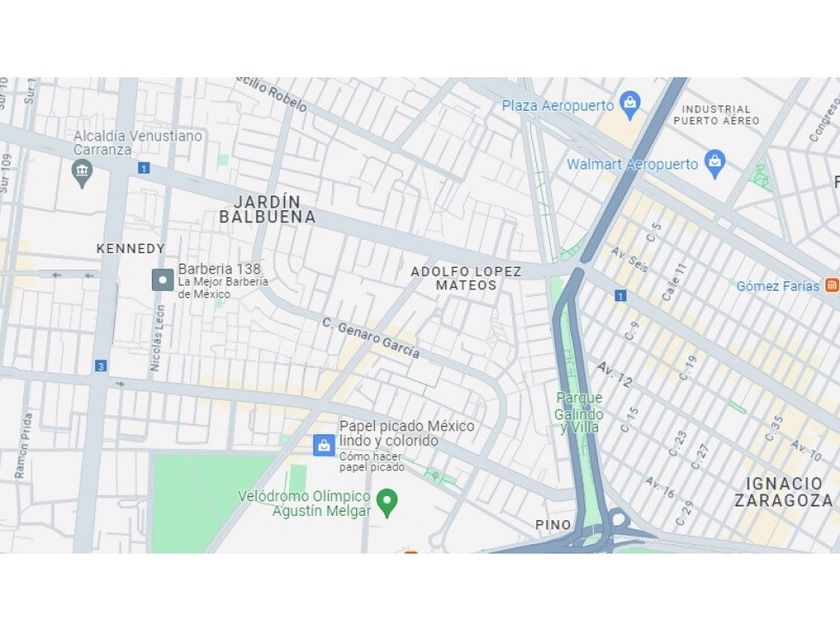Click the C. Genaro García street label
Viewport: 840px width, 630px height.
tap(371, 338)
